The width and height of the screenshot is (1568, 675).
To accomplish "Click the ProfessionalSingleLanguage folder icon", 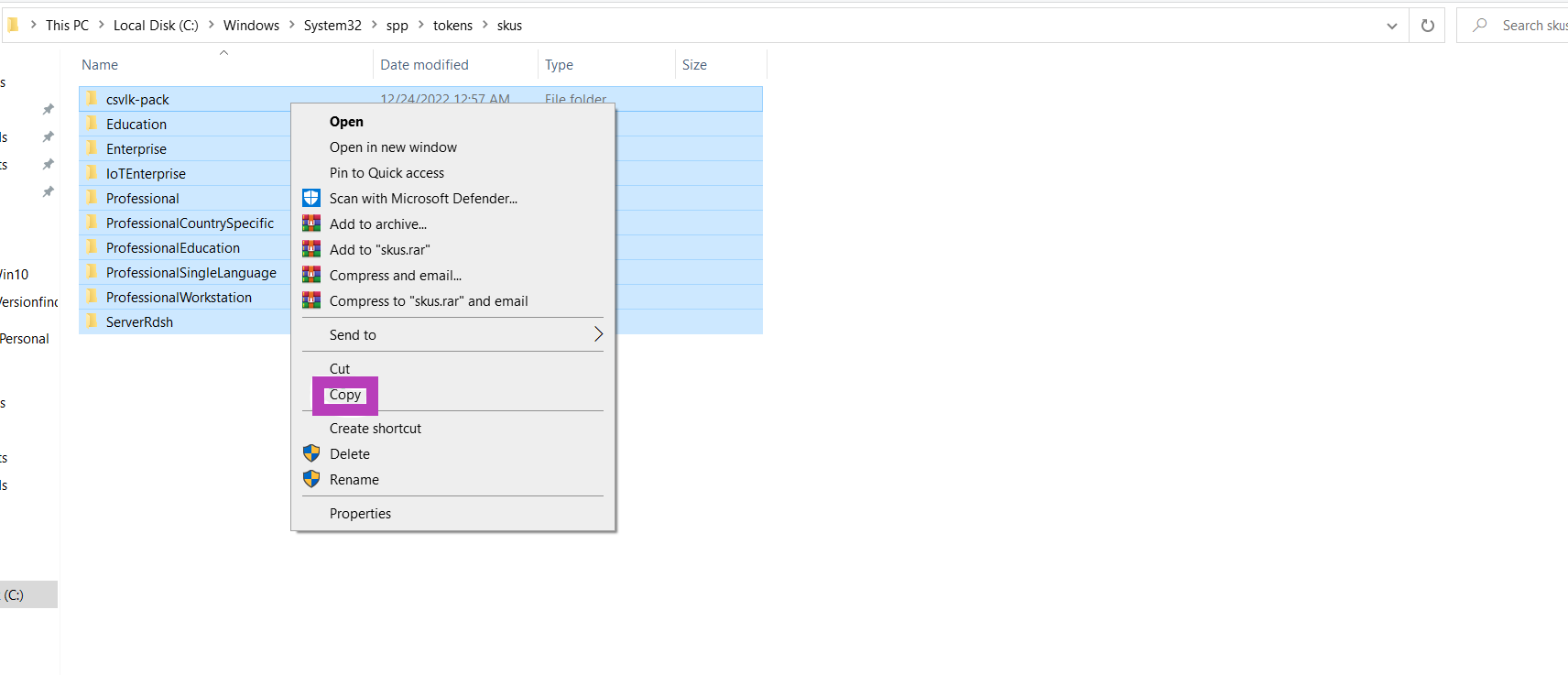I will (92, 271).
